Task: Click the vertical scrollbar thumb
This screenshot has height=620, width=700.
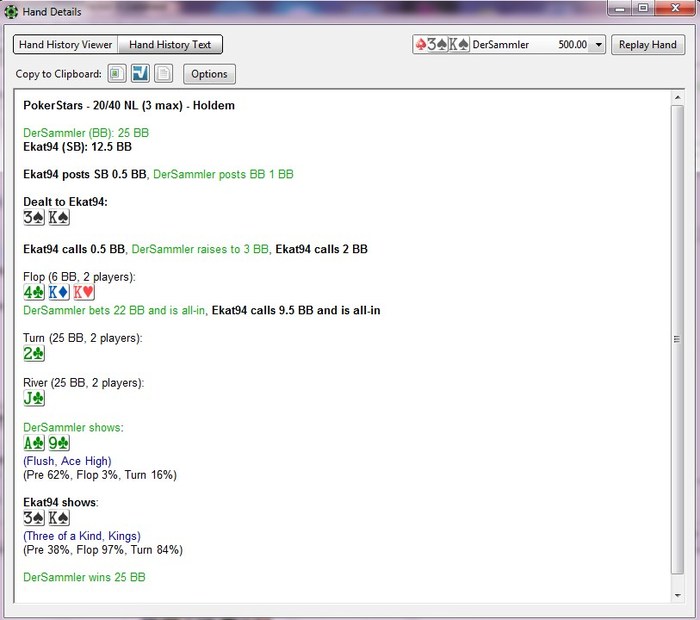Action: click(677, 339)
